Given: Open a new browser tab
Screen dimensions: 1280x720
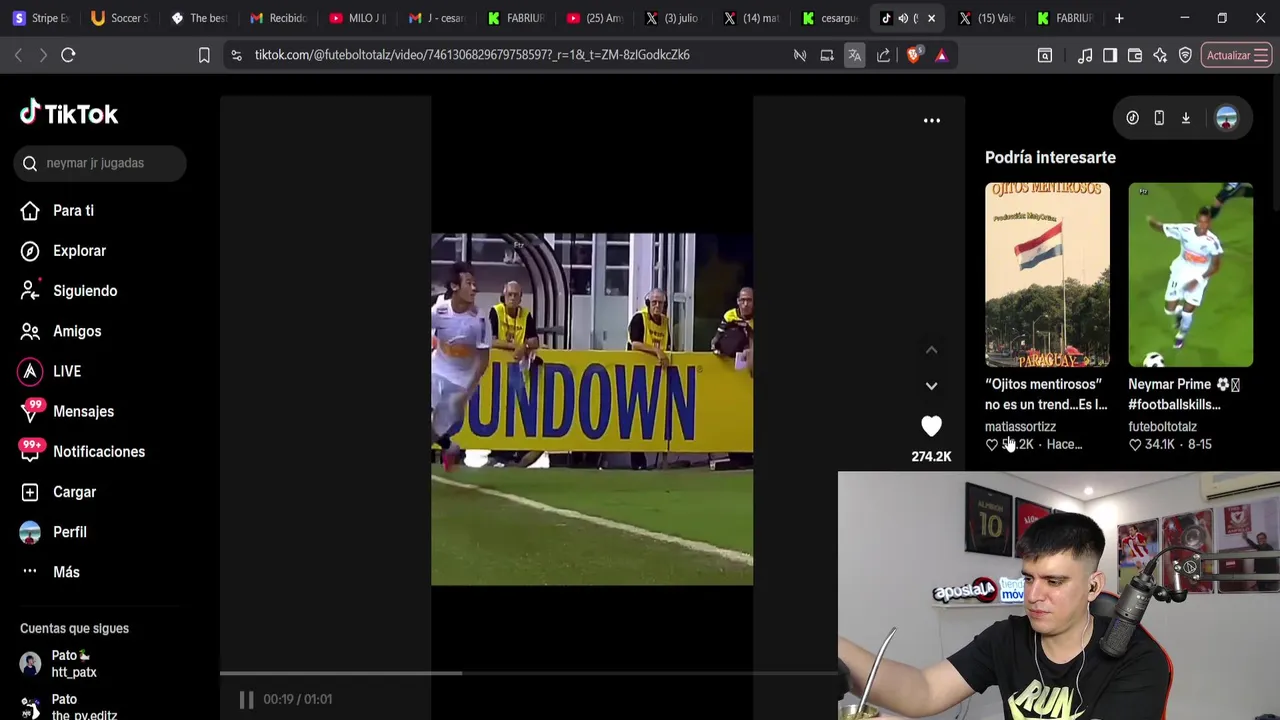Looking at the screenshot, I should click(x=1119, y=18).
